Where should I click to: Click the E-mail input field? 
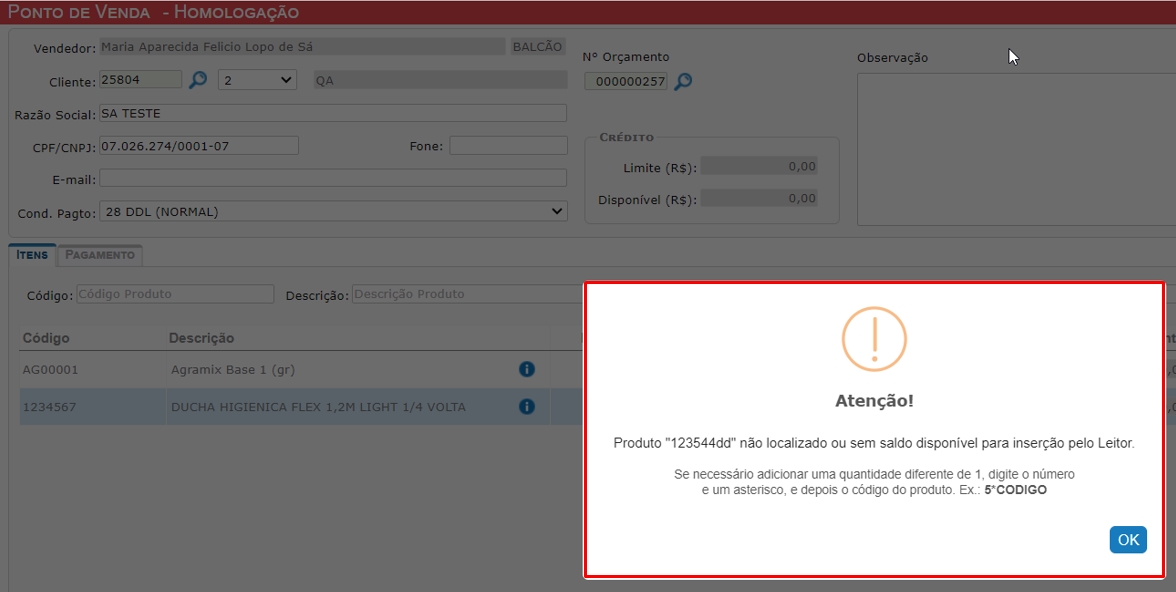333,178
